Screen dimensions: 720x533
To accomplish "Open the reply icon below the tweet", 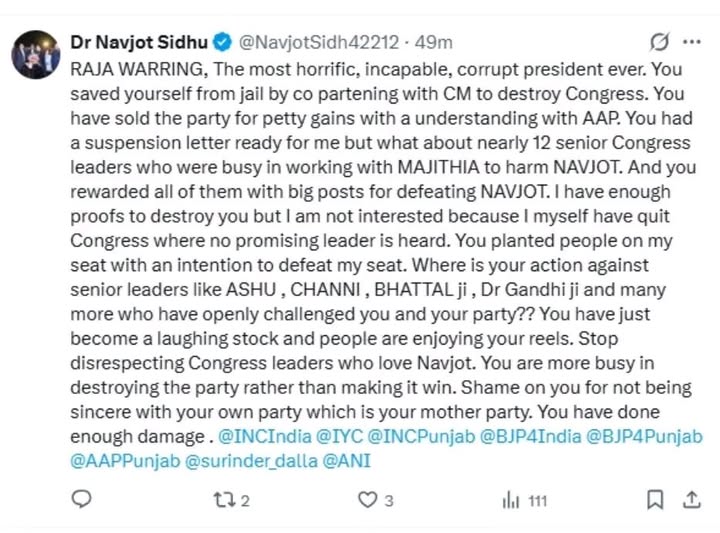I will pos(85,499).
